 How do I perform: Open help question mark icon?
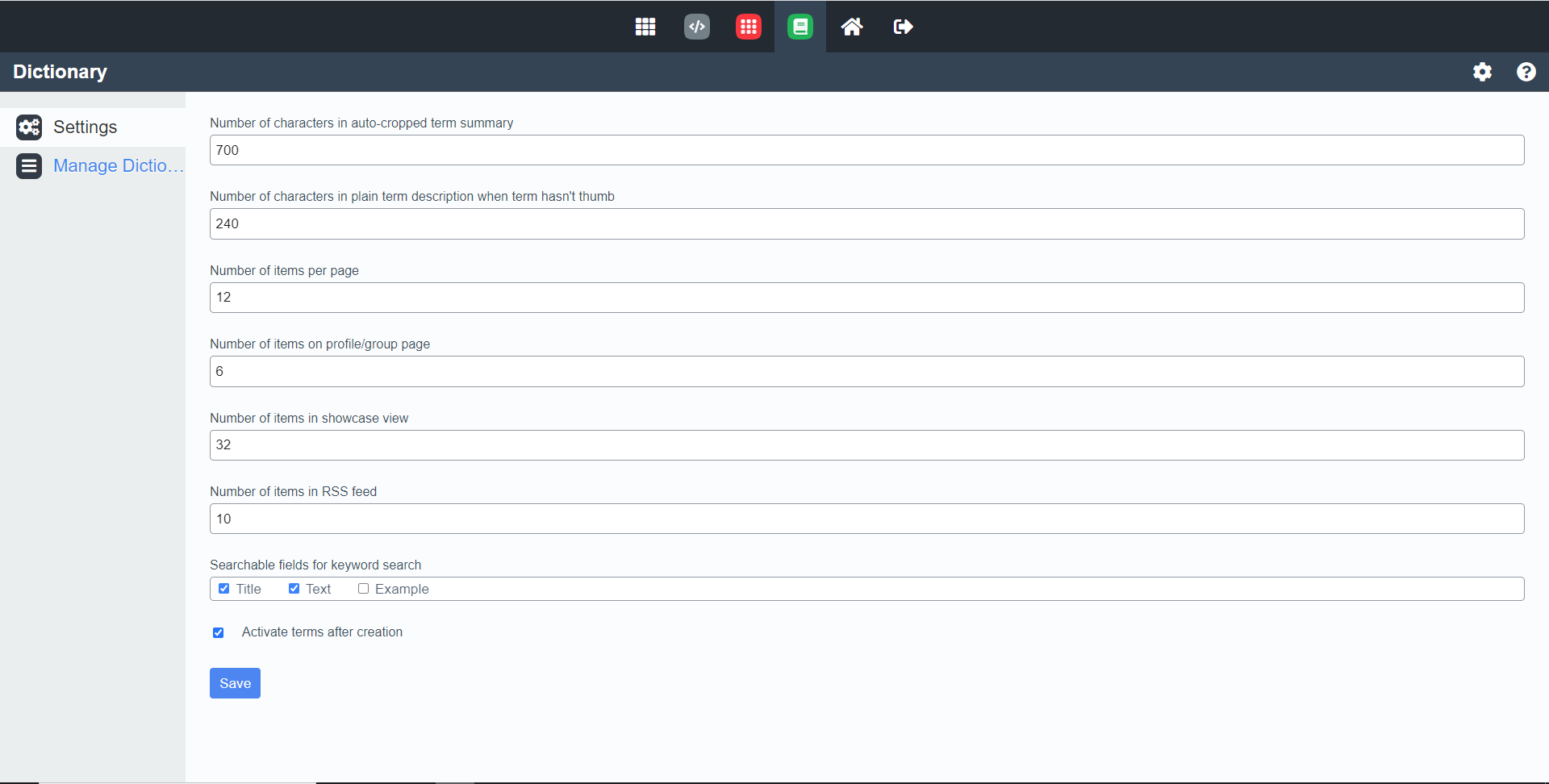[x=1526, y=72]
